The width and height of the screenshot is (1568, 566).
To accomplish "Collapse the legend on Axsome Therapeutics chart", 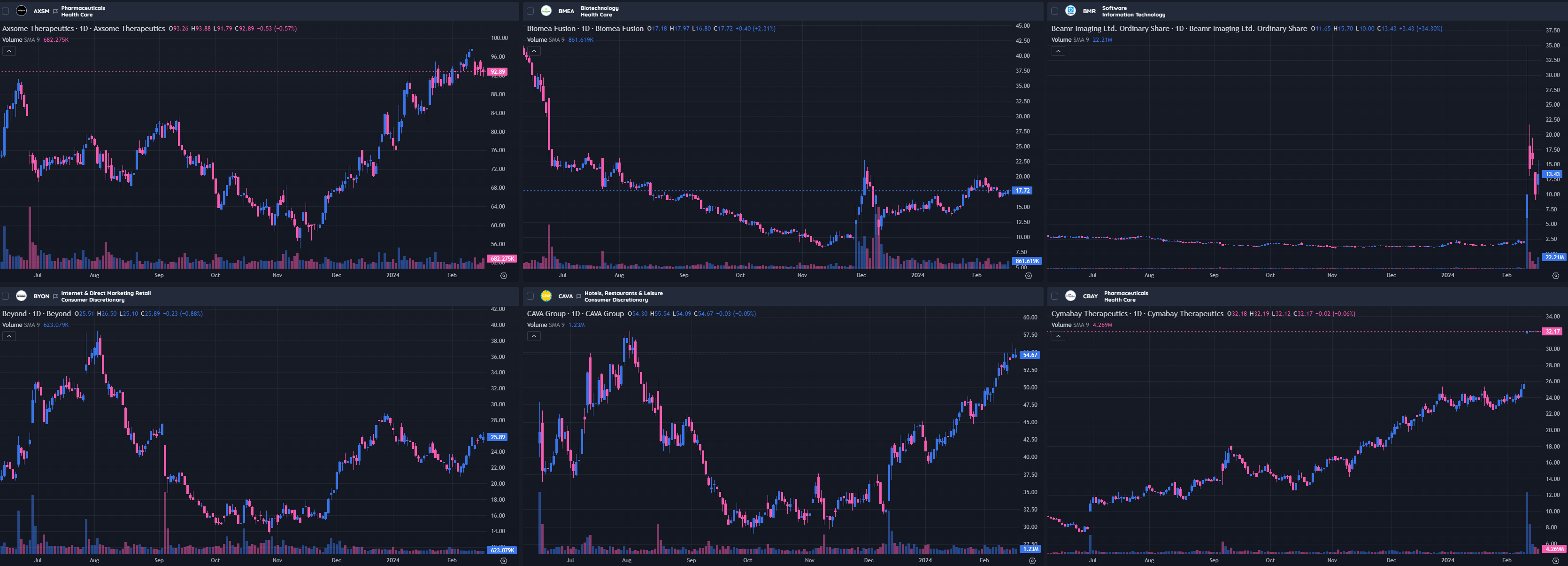I will pyautogui.click(x=9, y=51).
